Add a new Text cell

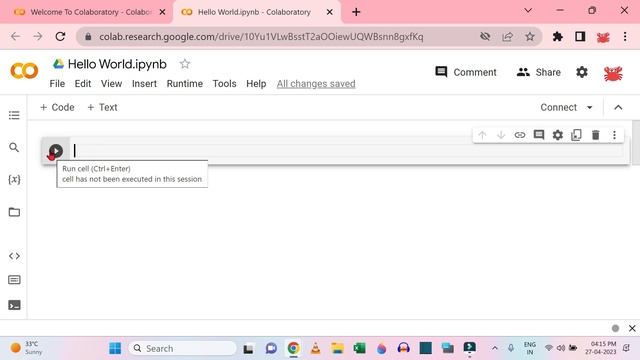point(102,107)
